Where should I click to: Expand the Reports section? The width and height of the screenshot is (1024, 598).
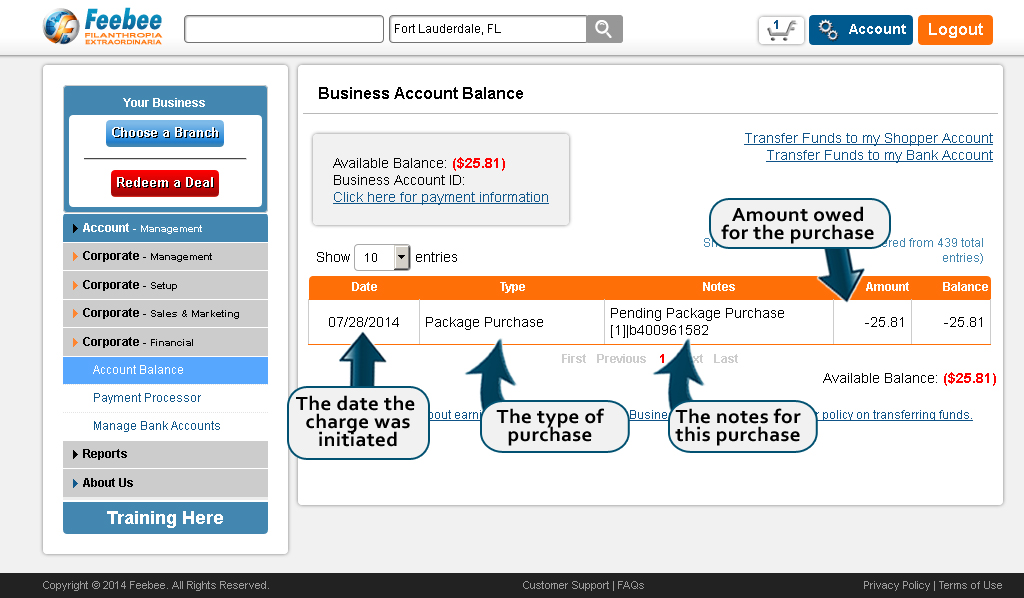[165, 454]
